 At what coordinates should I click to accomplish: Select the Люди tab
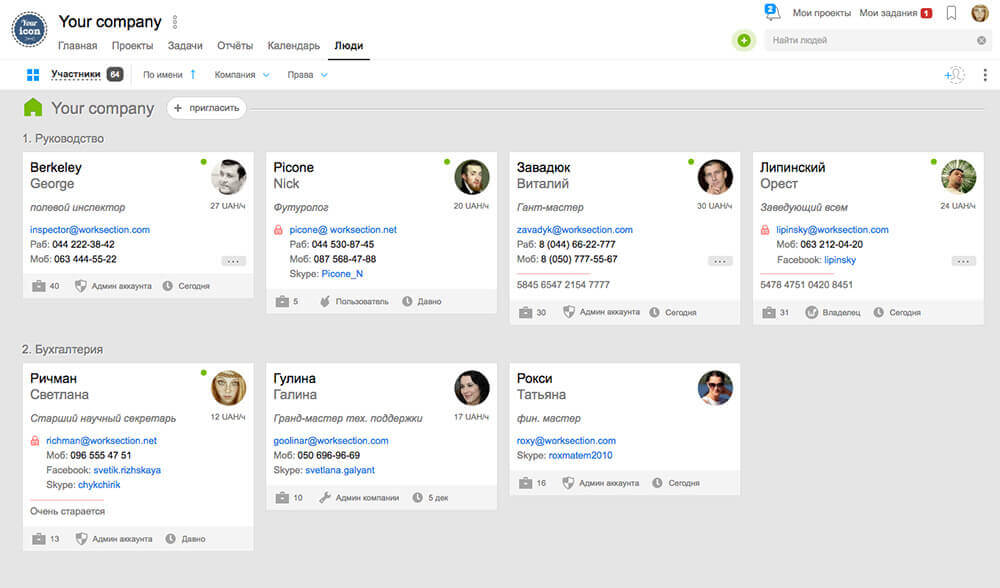[x=349, y=46]
